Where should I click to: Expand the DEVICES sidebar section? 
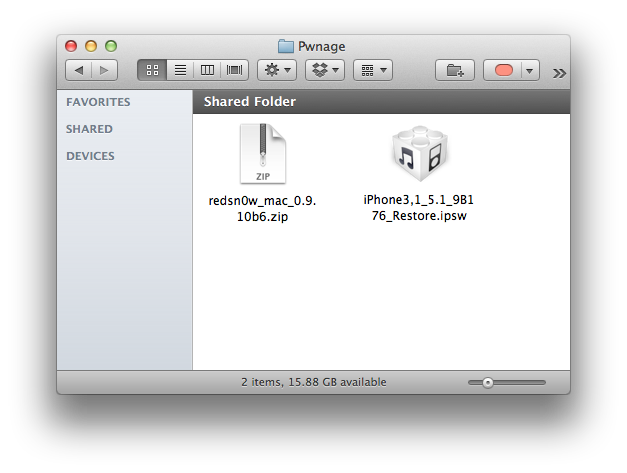(x=90, y=156)
